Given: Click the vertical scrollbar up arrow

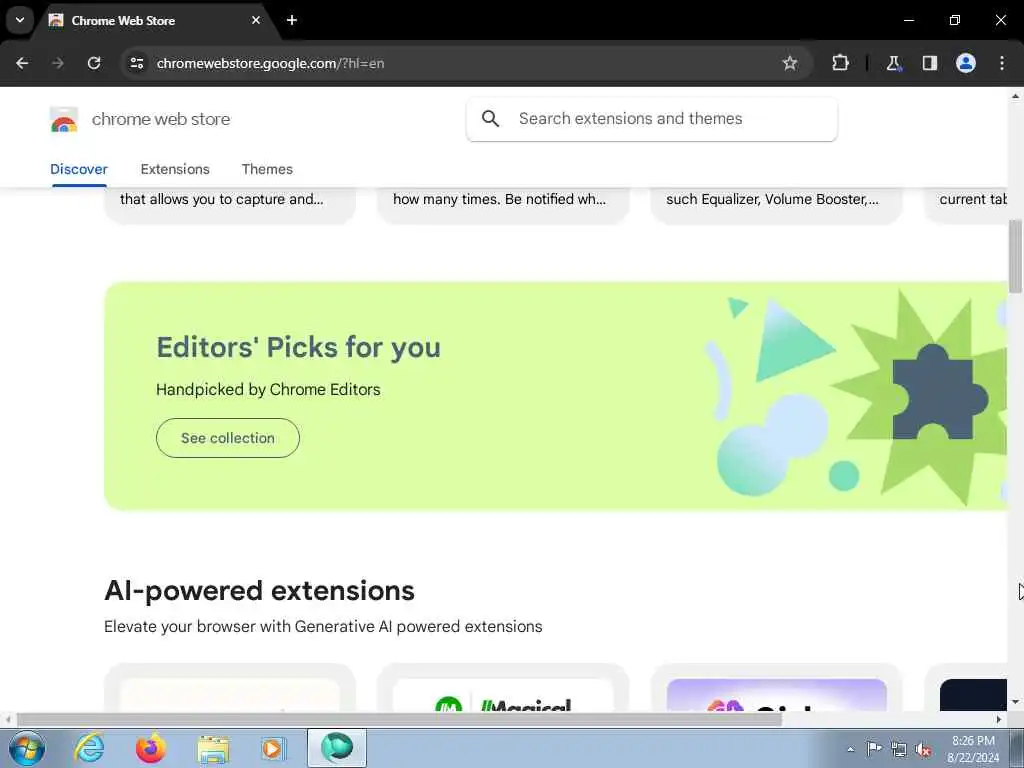Looking at the screenshot, I should pos(1016,96).
